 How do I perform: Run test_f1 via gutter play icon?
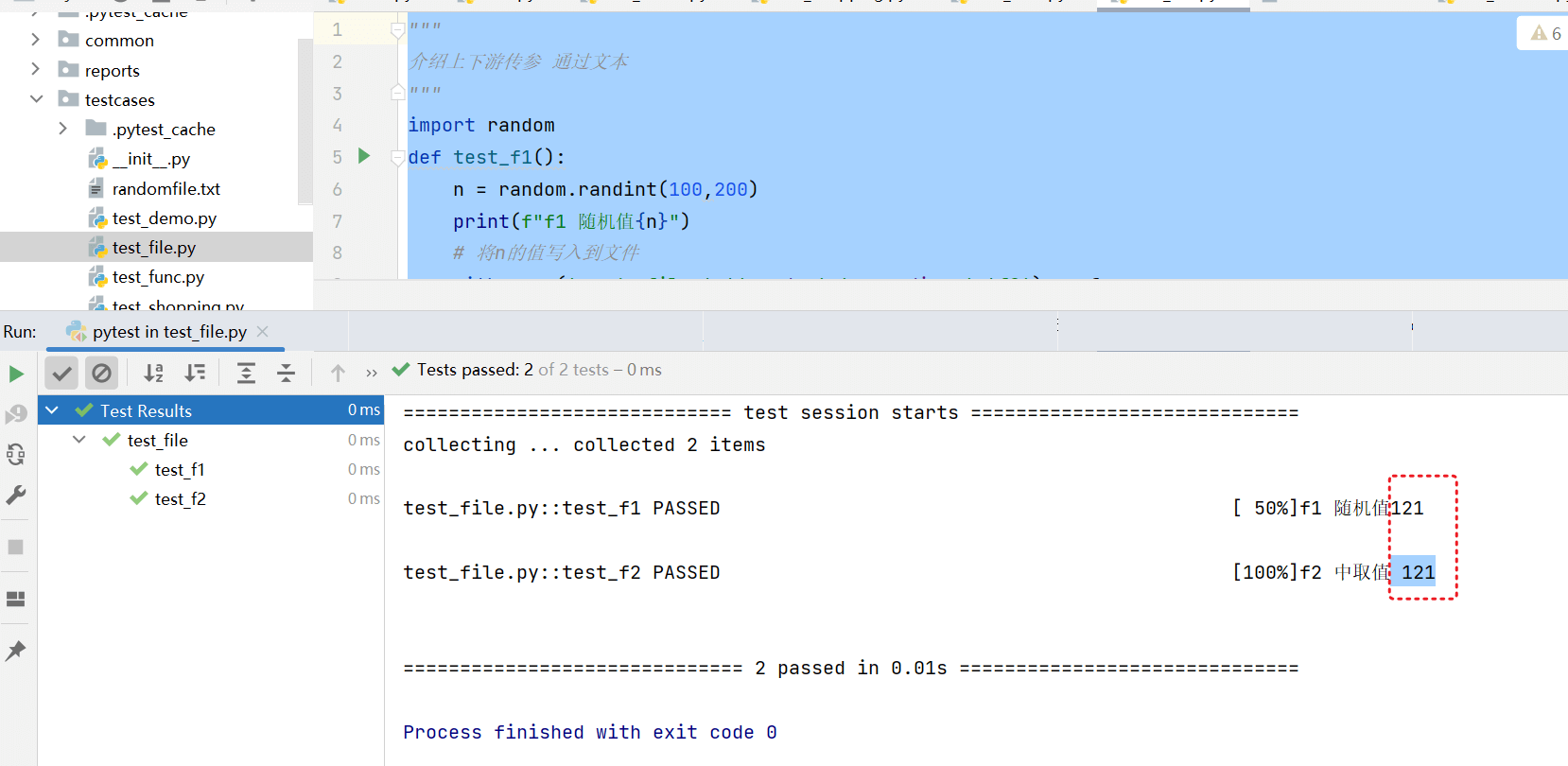pos(364,156)
